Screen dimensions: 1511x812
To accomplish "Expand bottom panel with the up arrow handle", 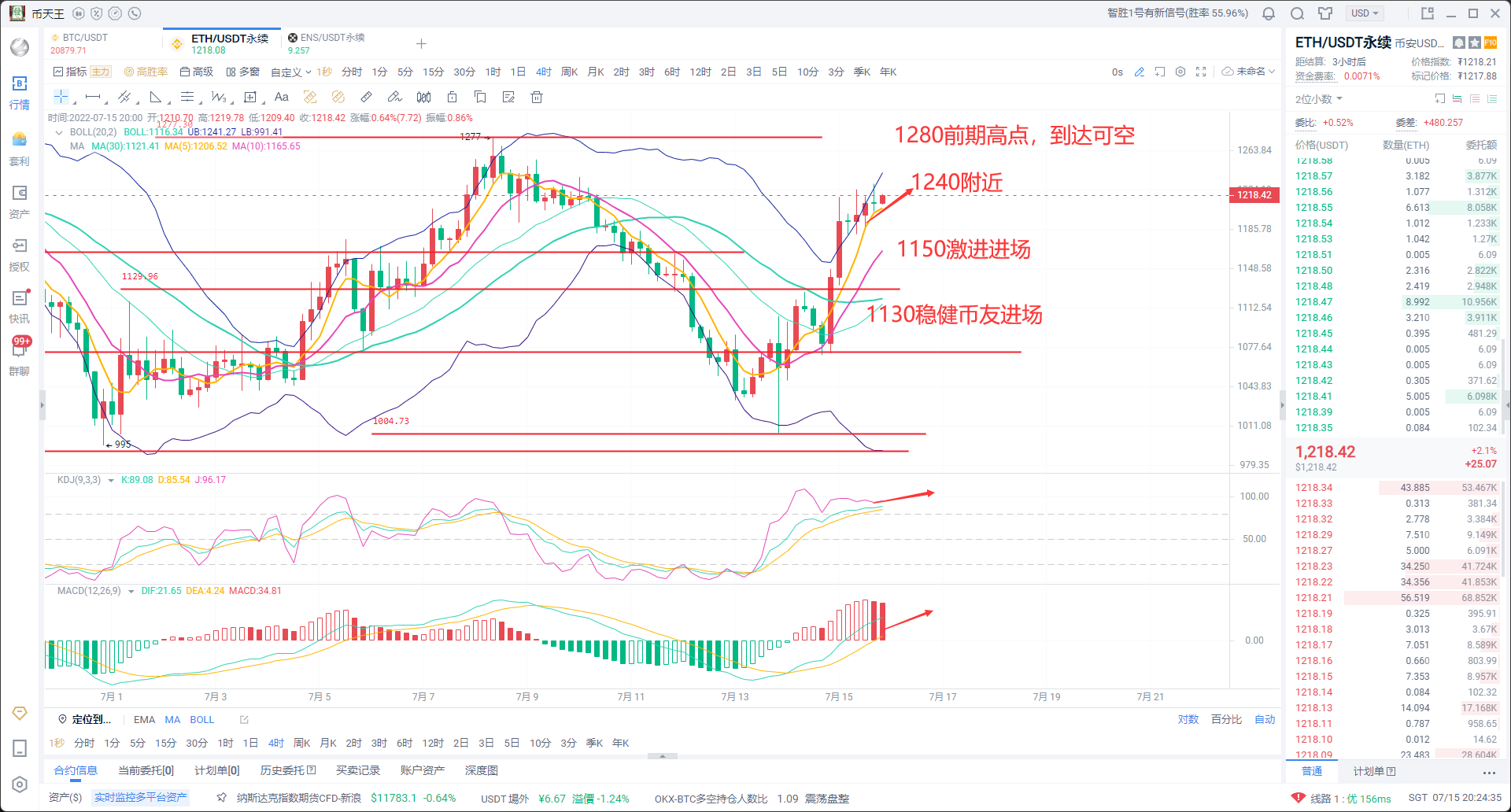I will click(x=663, y=755).
